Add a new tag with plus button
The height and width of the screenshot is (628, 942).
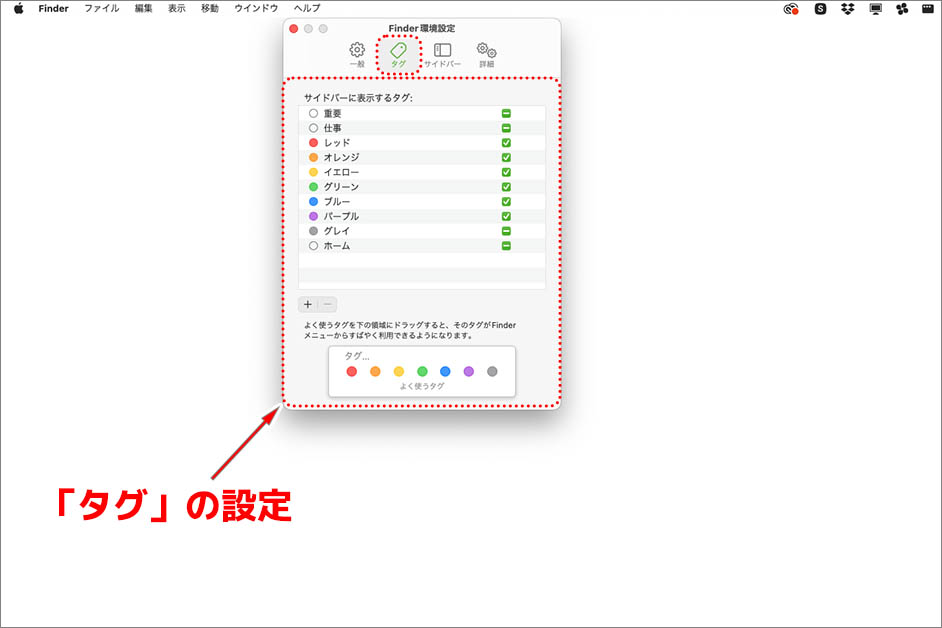(x=308, y=304)
